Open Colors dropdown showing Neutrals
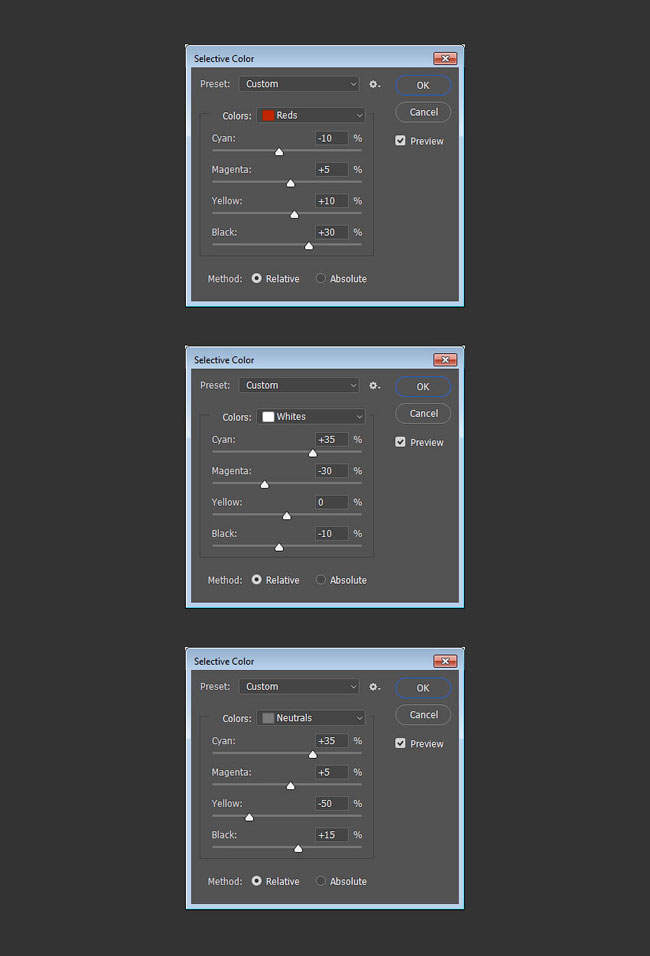 click(x=311, y=718)
